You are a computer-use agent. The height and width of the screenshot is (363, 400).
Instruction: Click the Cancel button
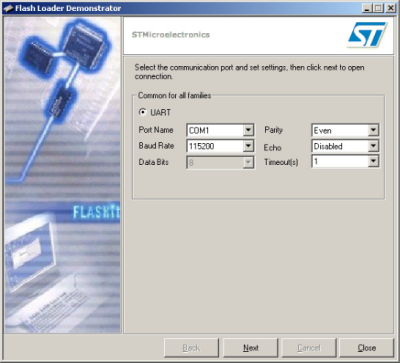point(309,348)
